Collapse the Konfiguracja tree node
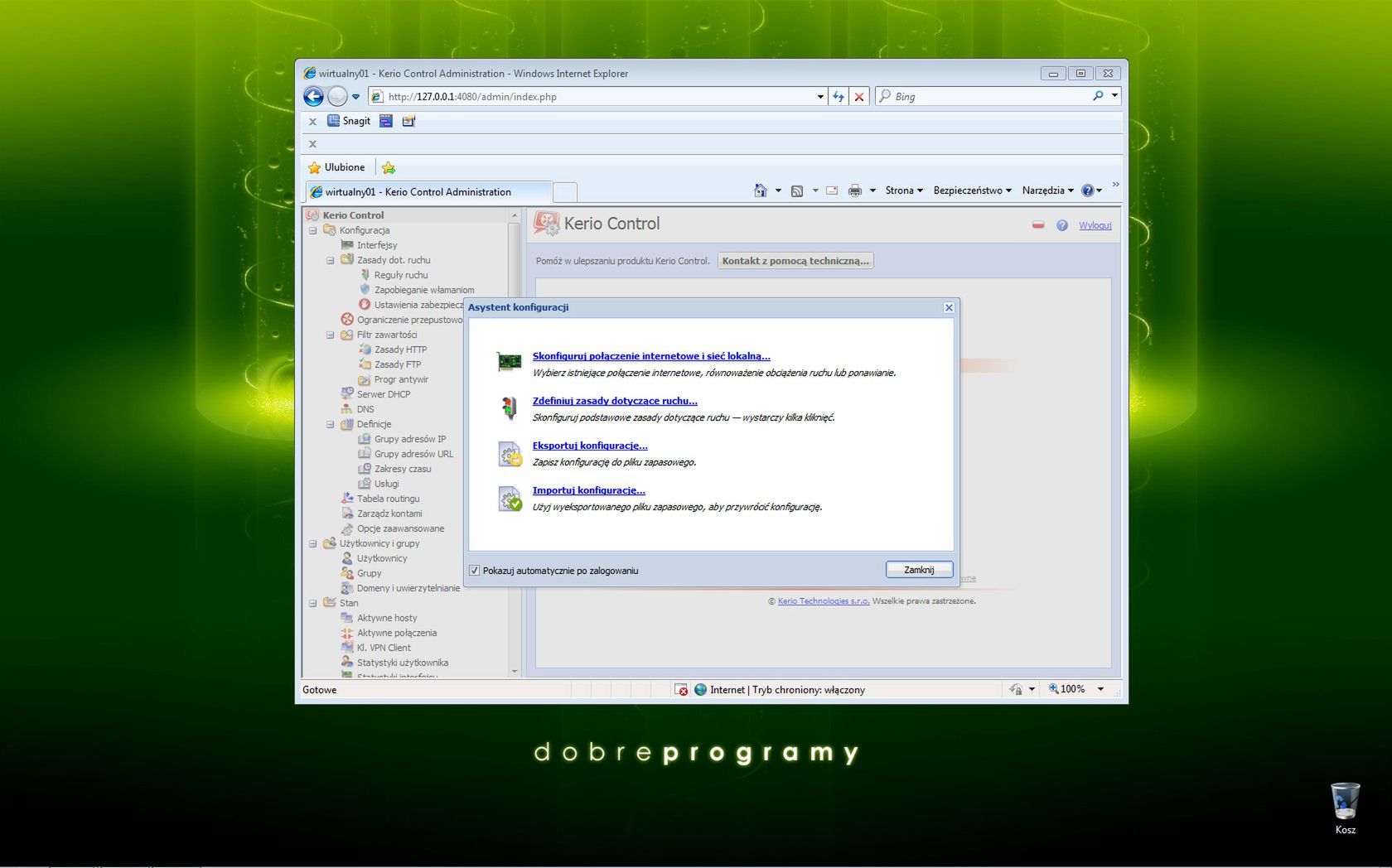The height and width of the screenshot is (868, 1392). coord(313,230)
